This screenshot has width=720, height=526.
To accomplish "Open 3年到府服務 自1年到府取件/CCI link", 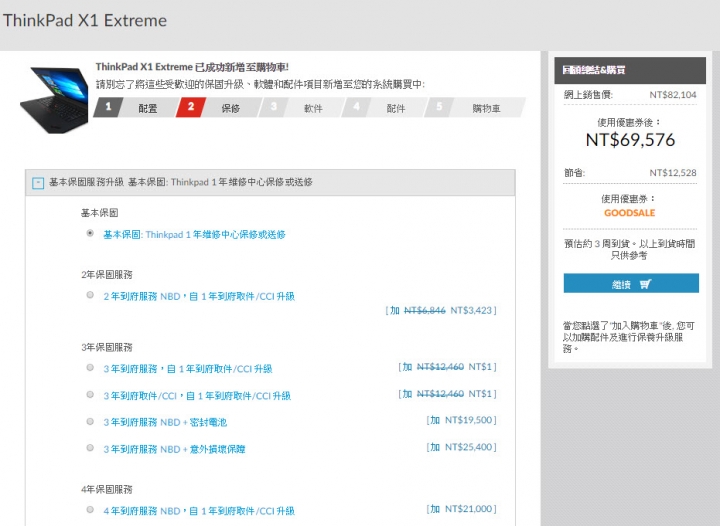I will [188, 369].
